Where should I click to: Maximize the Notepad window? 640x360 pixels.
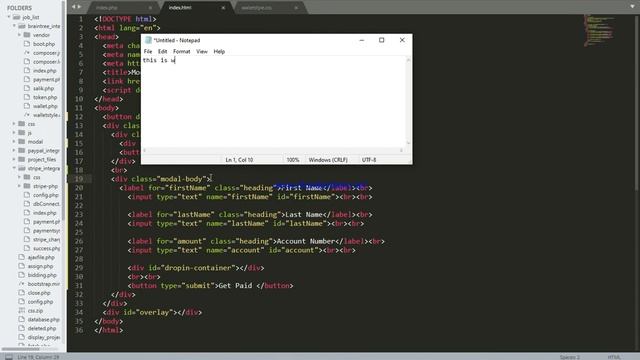[x=382, y=40]
